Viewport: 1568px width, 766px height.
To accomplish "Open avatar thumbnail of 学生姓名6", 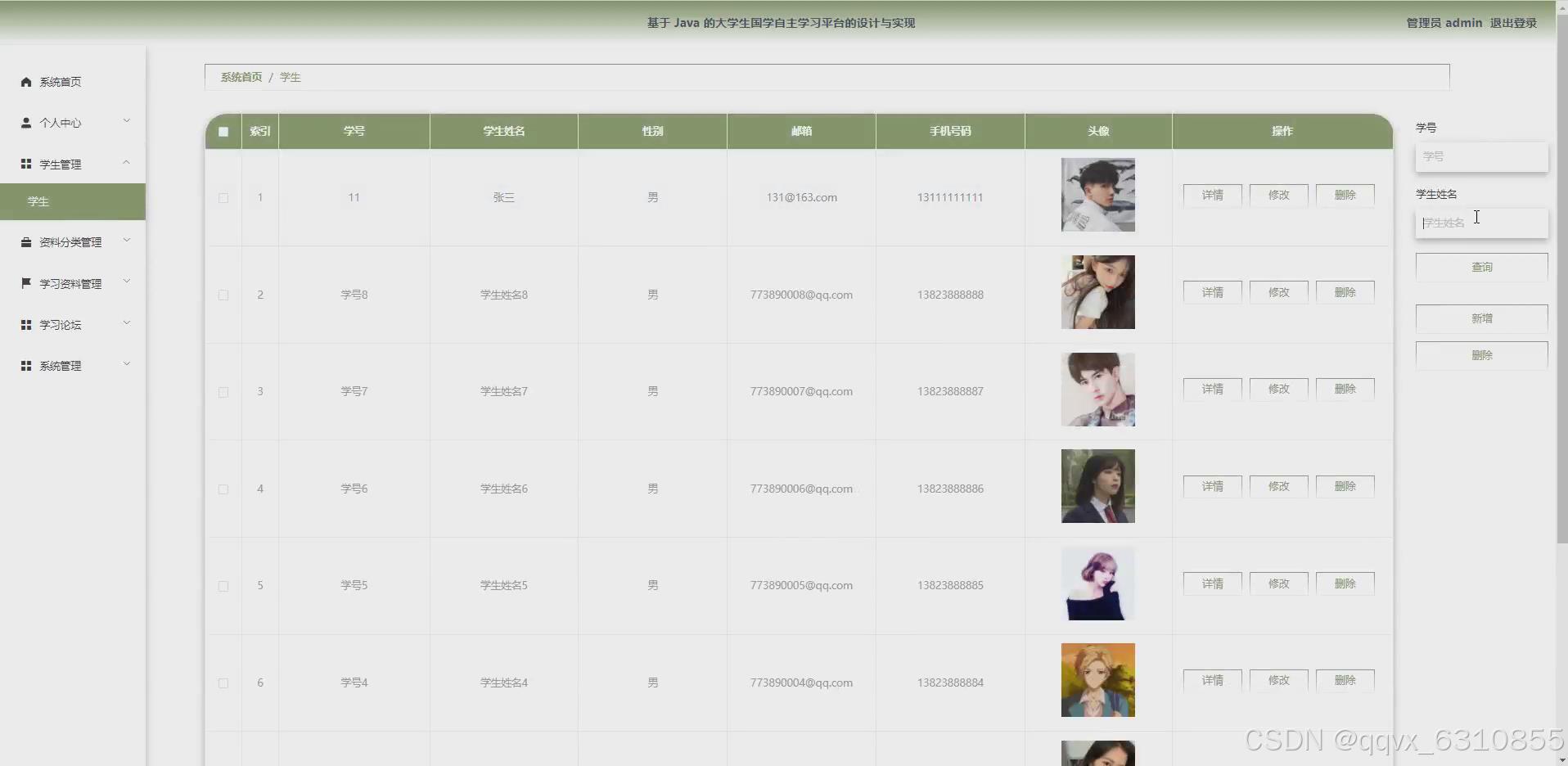I will pos(1097,486).
